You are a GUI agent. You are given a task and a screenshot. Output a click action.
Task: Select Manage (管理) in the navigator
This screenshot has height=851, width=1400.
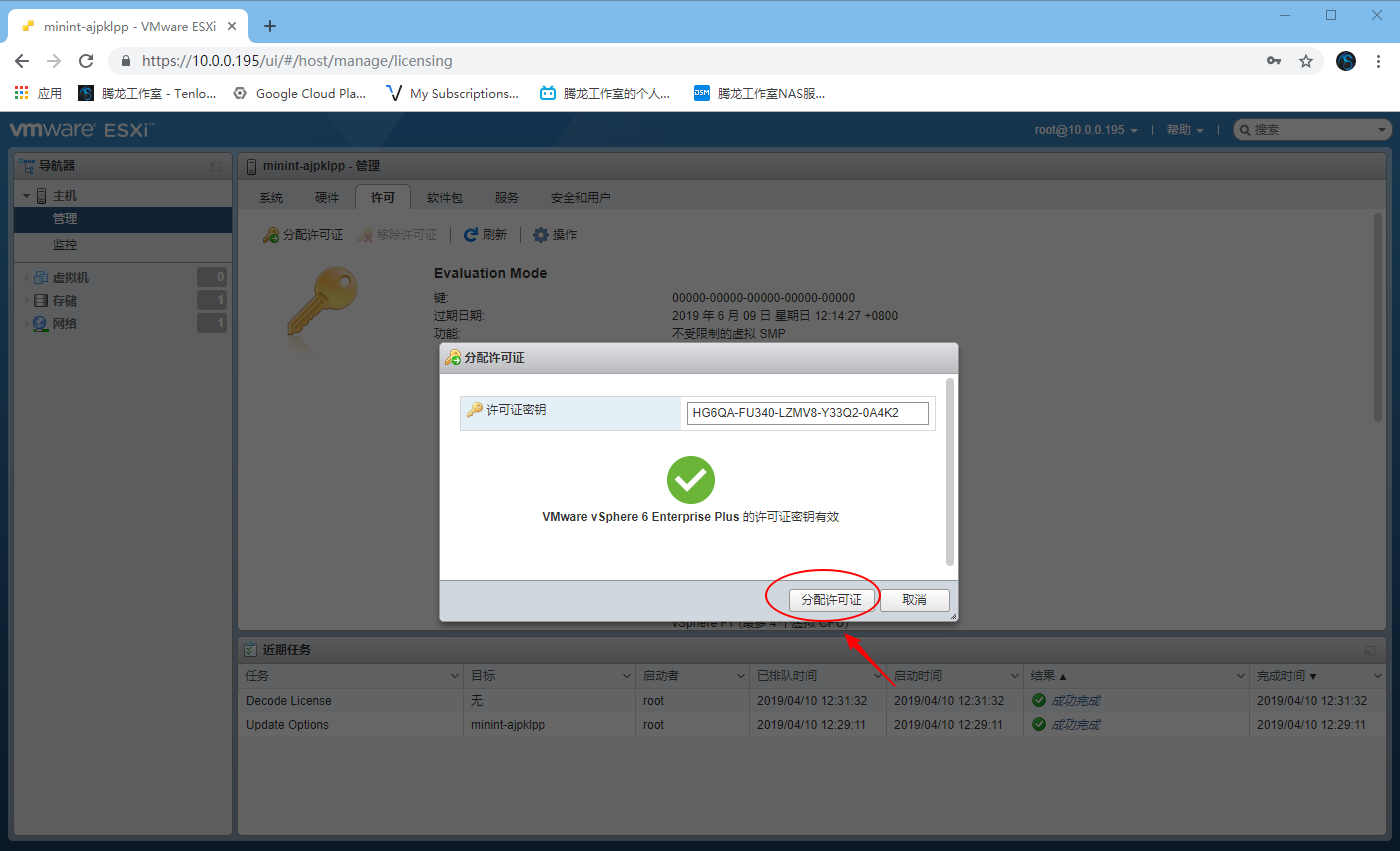123,219
